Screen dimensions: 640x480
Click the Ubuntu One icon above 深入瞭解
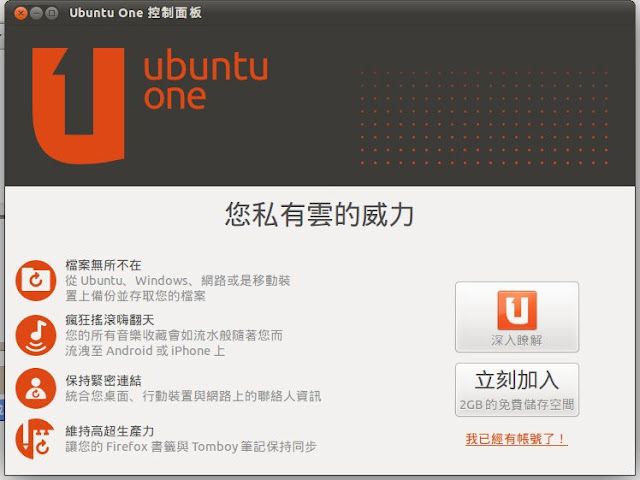tap(517, 310)
